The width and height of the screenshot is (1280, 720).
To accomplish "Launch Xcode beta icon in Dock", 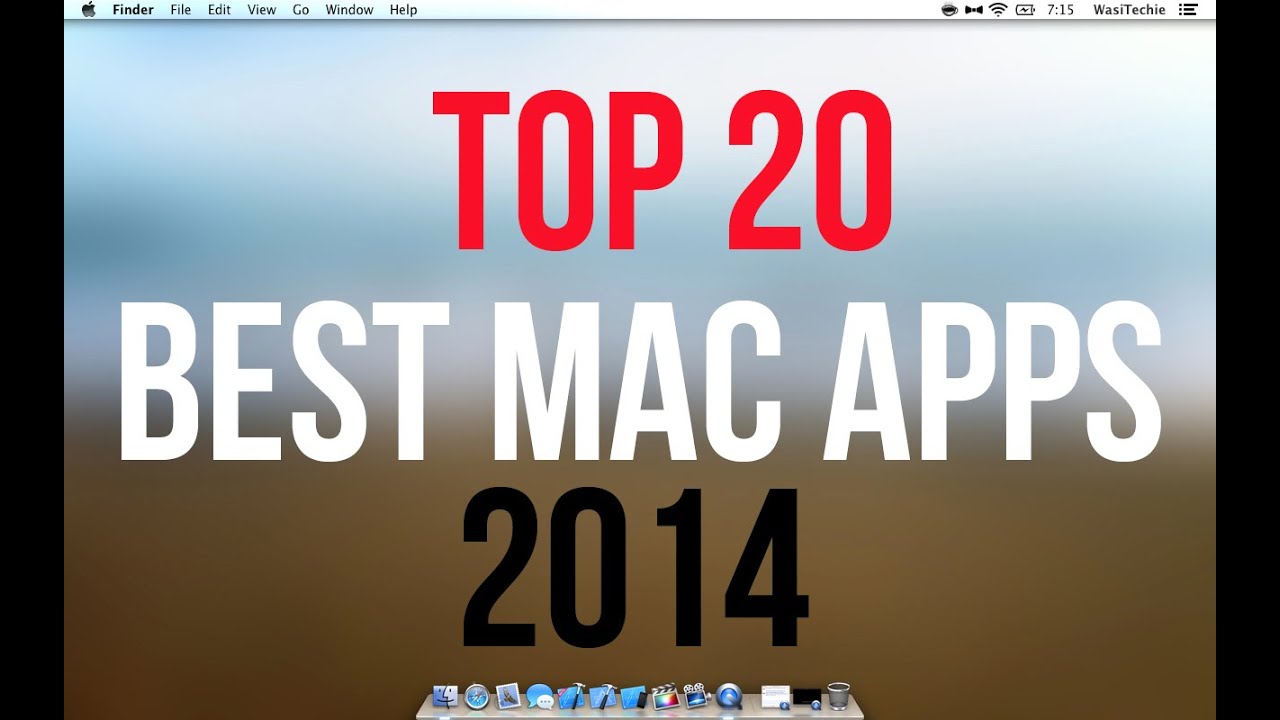I will tap(572, 696).
